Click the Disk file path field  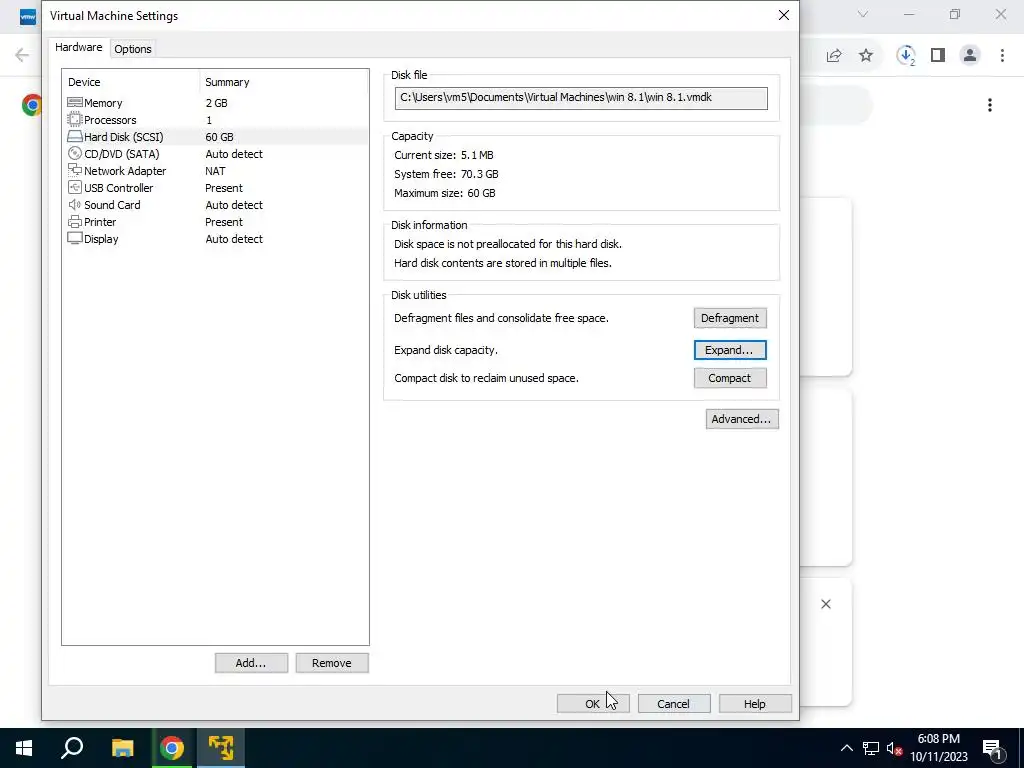pyautogui.click(x=581, y=99)
